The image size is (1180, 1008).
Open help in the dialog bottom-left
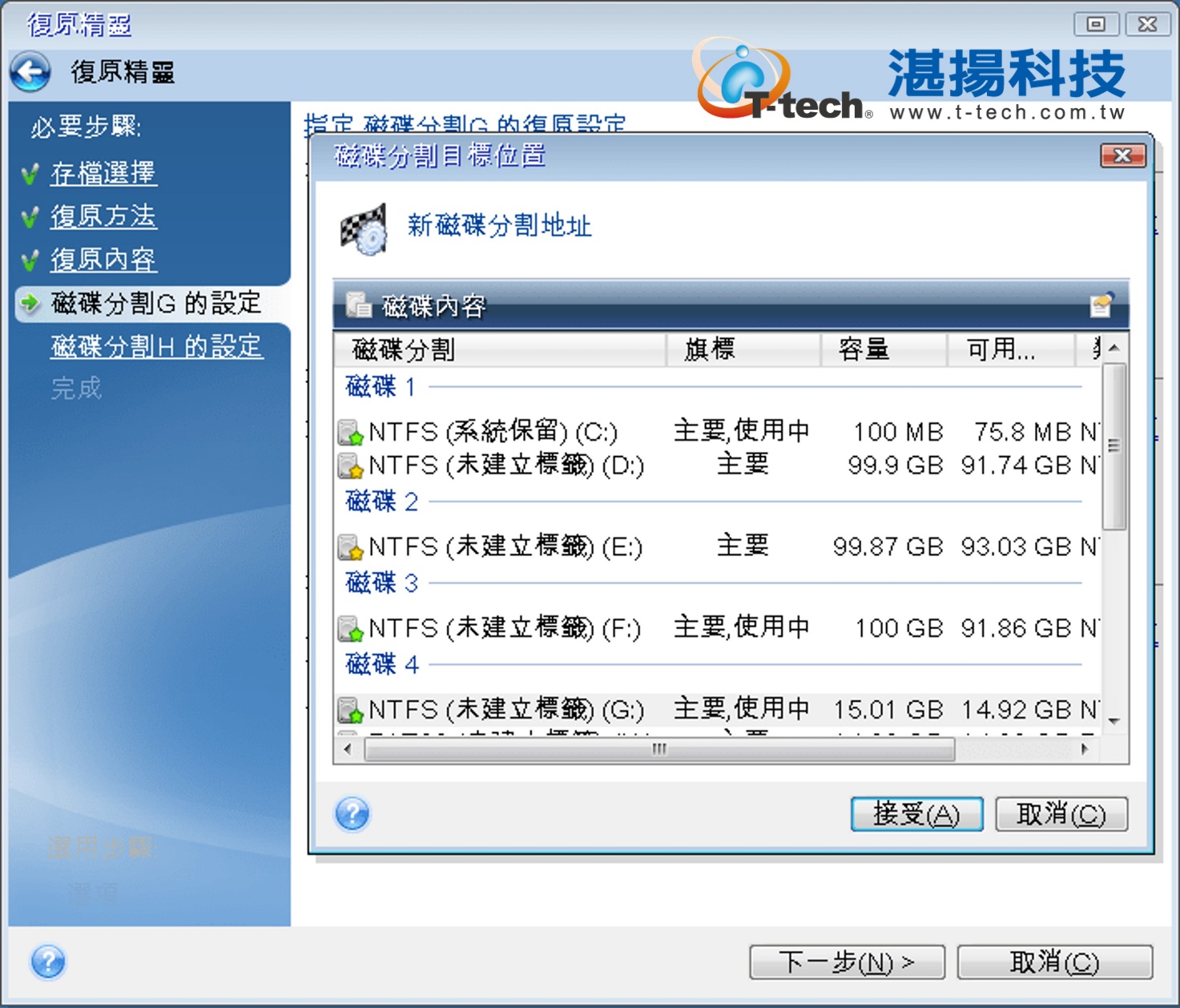[x=352, y=814]
